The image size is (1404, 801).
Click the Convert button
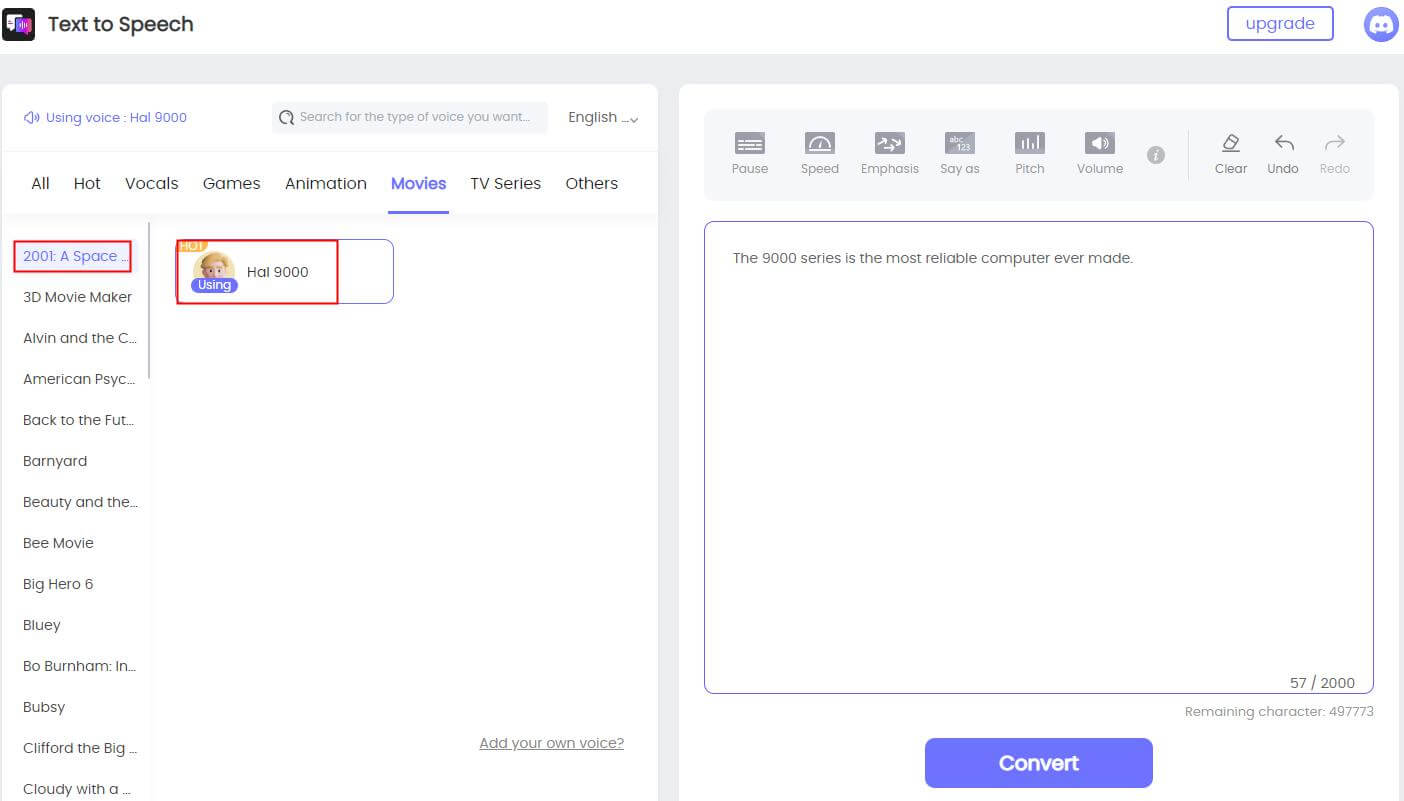(1038, 763)
